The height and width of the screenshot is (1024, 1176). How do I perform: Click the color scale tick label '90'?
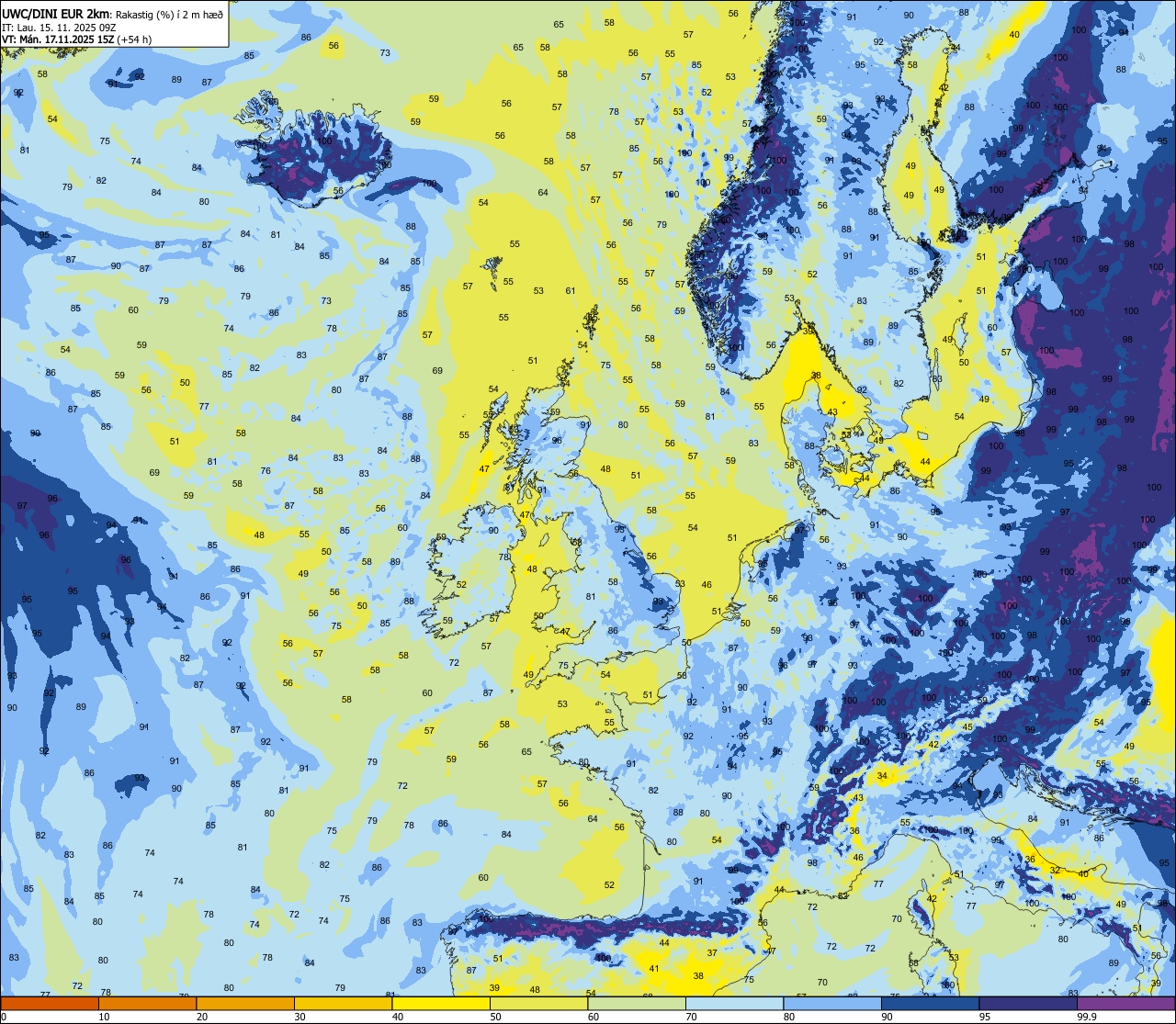point(887,1017)
